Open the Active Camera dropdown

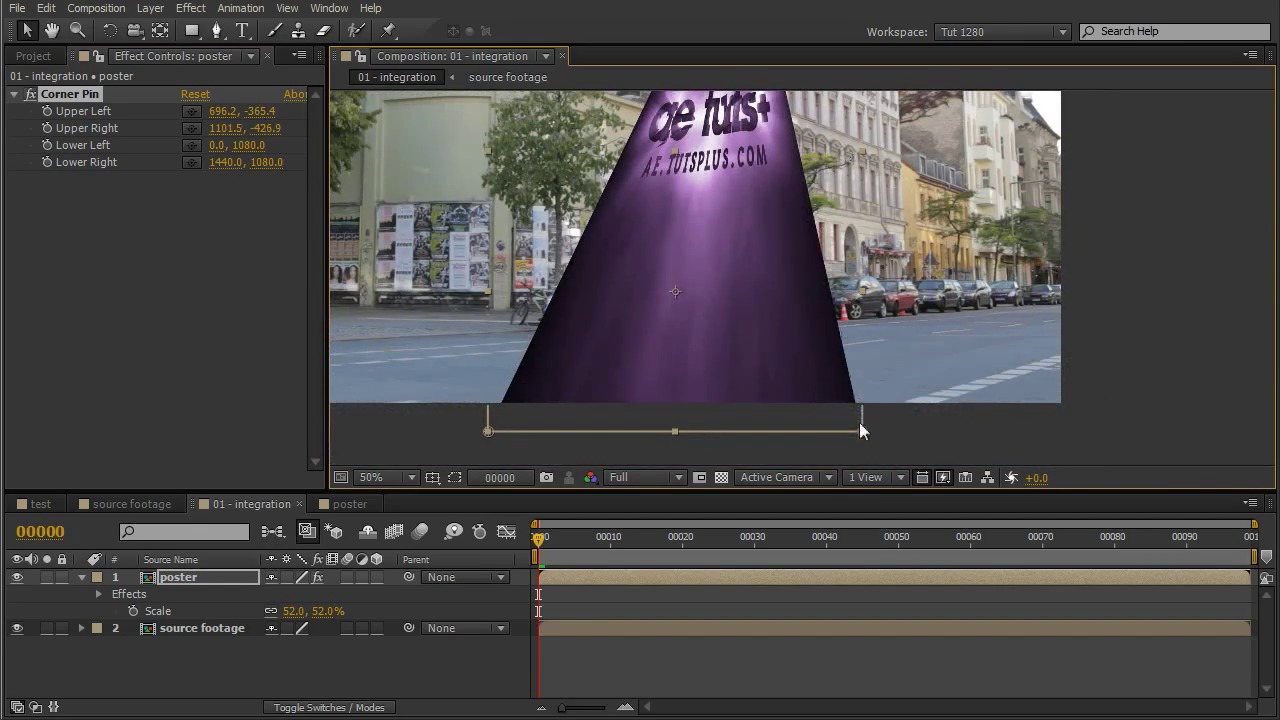(786, 478)
